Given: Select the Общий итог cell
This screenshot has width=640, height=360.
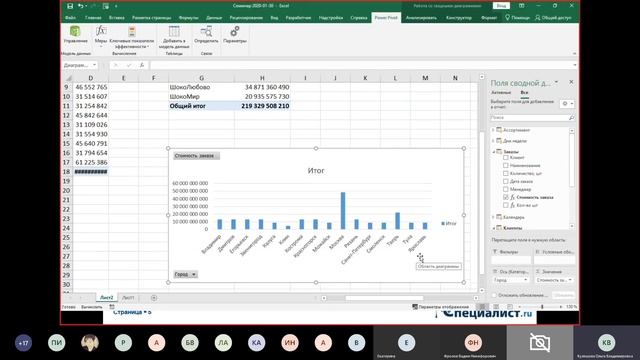Looking at the screenshot, I should pyautogui.click(x=201, y=106).
